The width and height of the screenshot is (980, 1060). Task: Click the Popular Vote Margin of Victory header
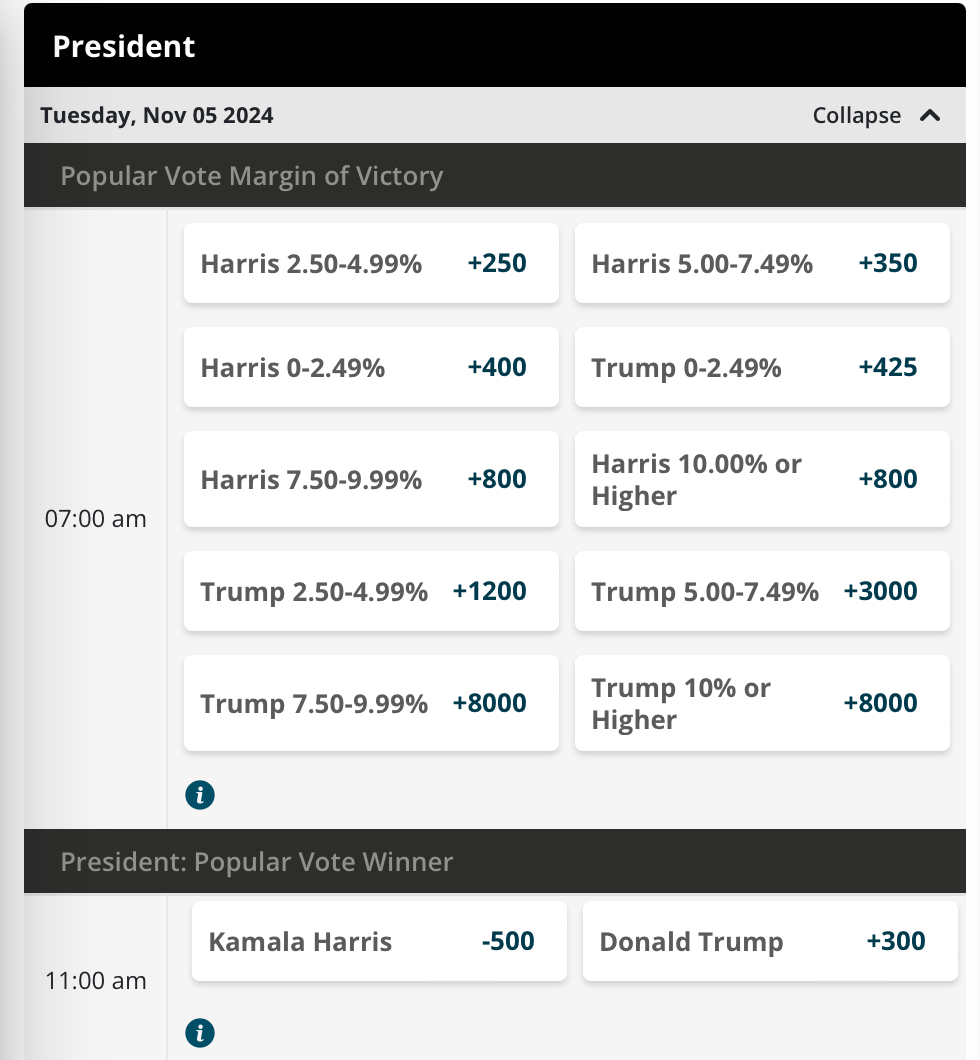(495, 175)
